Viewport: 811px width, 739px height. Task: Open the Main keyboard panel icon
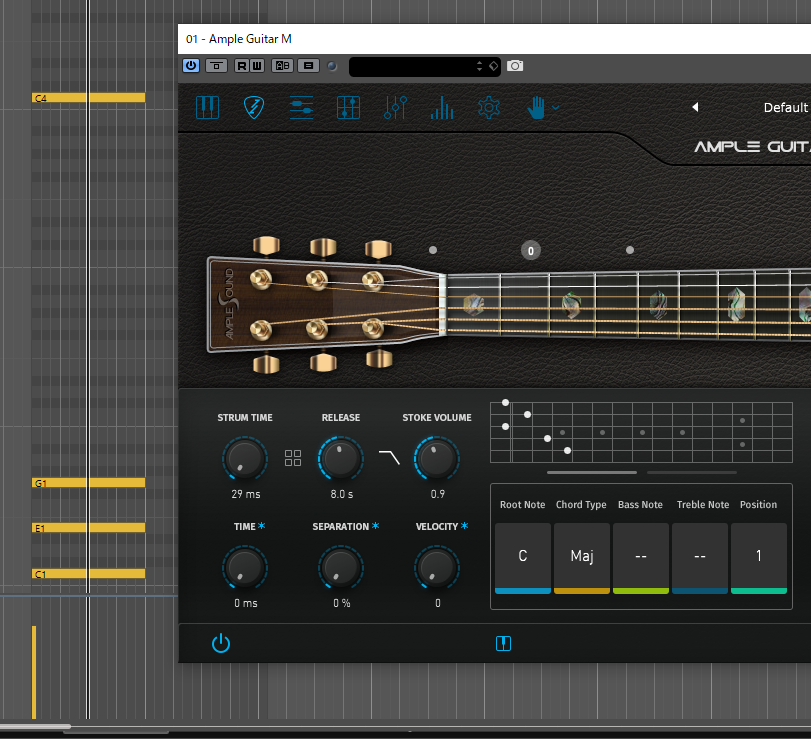point(207,108)
